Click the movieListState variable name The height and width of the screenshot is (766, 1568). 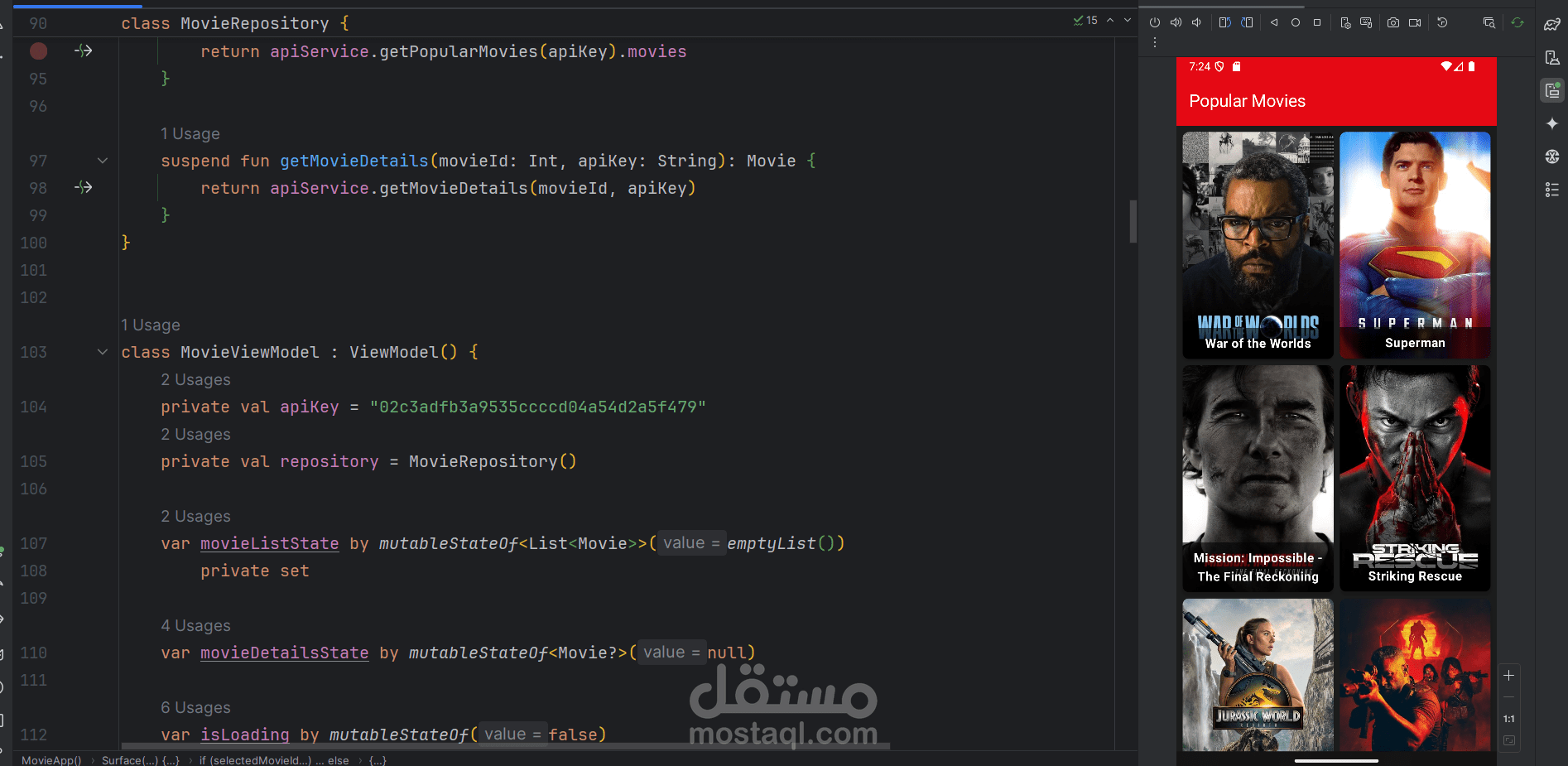(x=270, y=544)
